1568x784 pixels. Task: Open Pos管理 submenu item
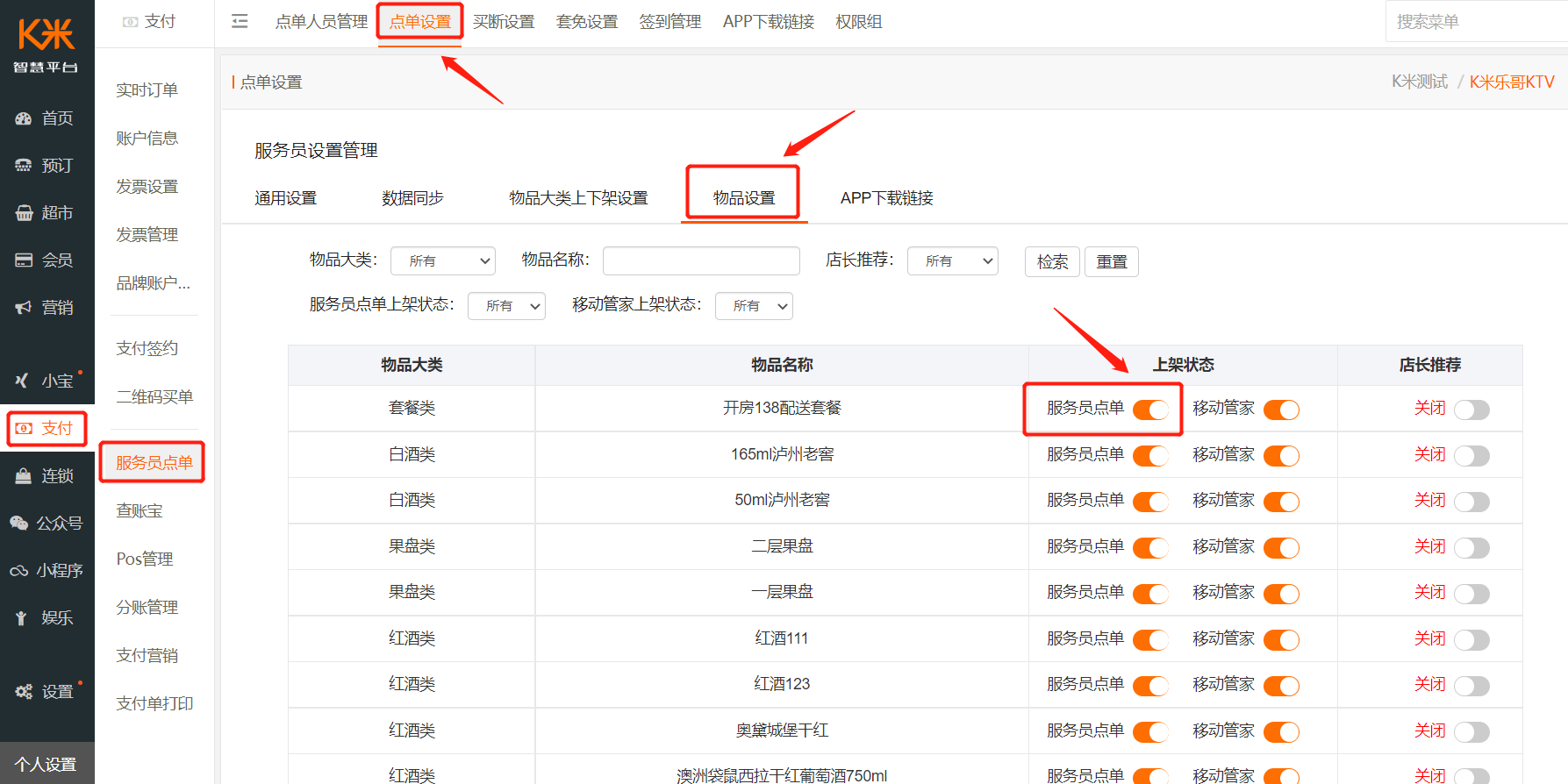click(x=145, y=559)
